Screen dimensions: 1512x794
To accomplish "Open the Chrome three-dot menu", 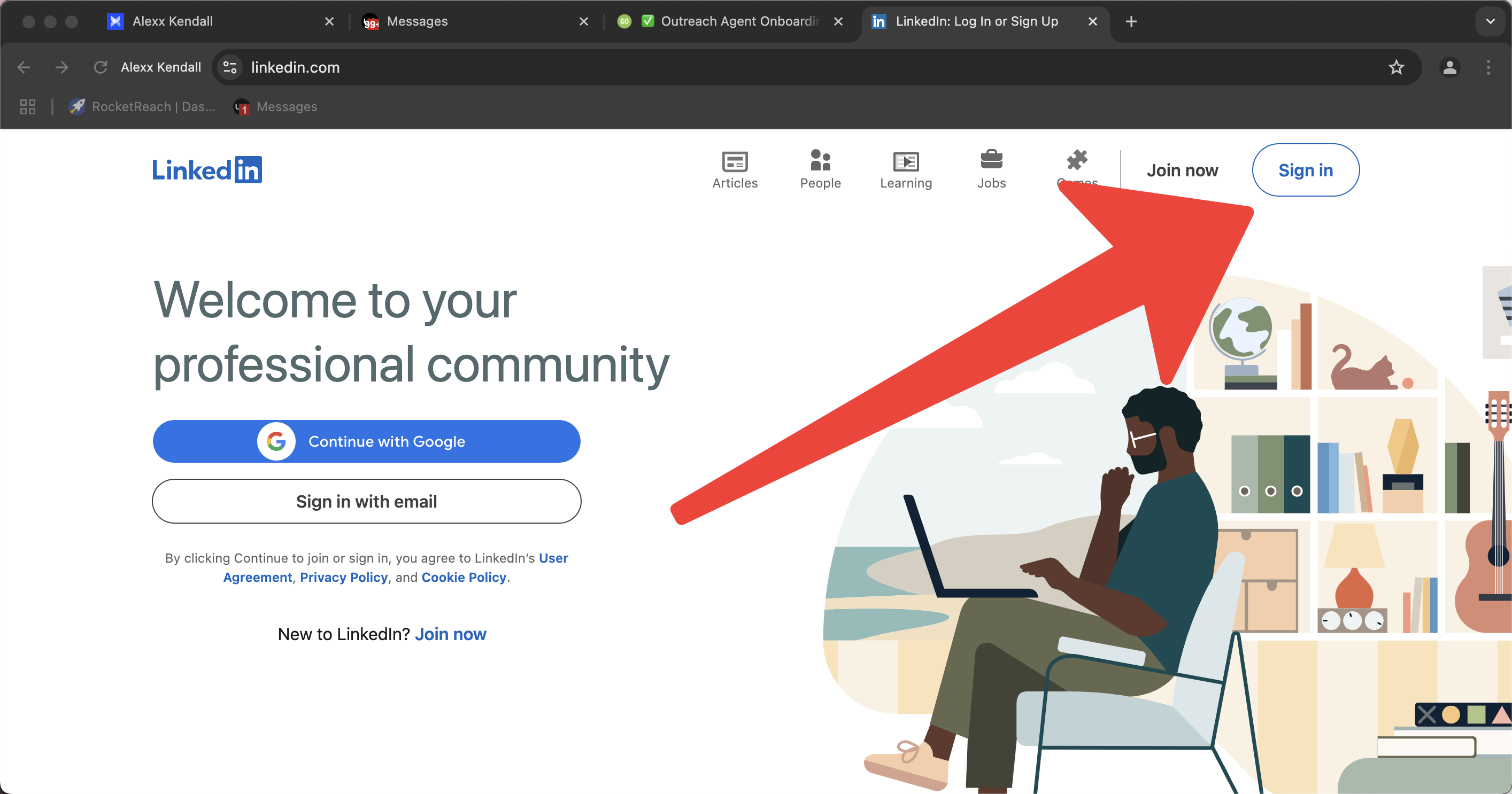I will (1488, 67).
